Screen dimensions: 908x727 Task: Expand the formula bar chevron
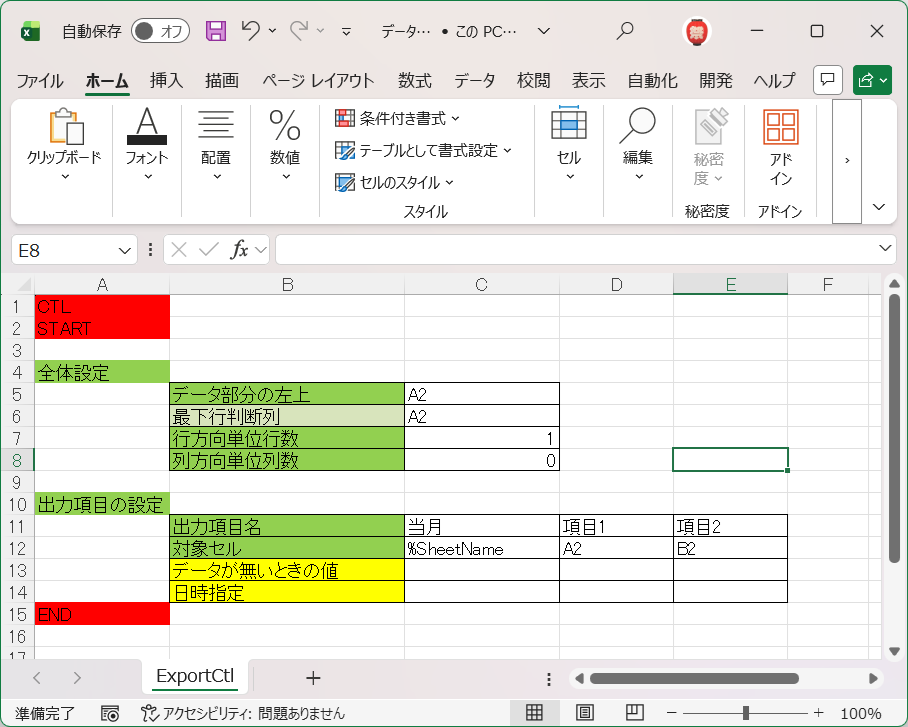885,249
